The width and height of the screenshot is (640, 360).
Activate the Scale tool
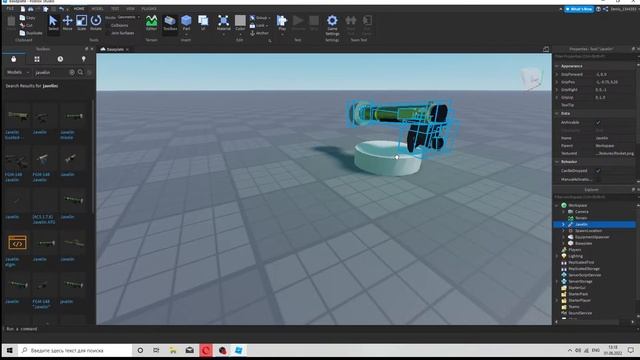[x=82, y=23]
